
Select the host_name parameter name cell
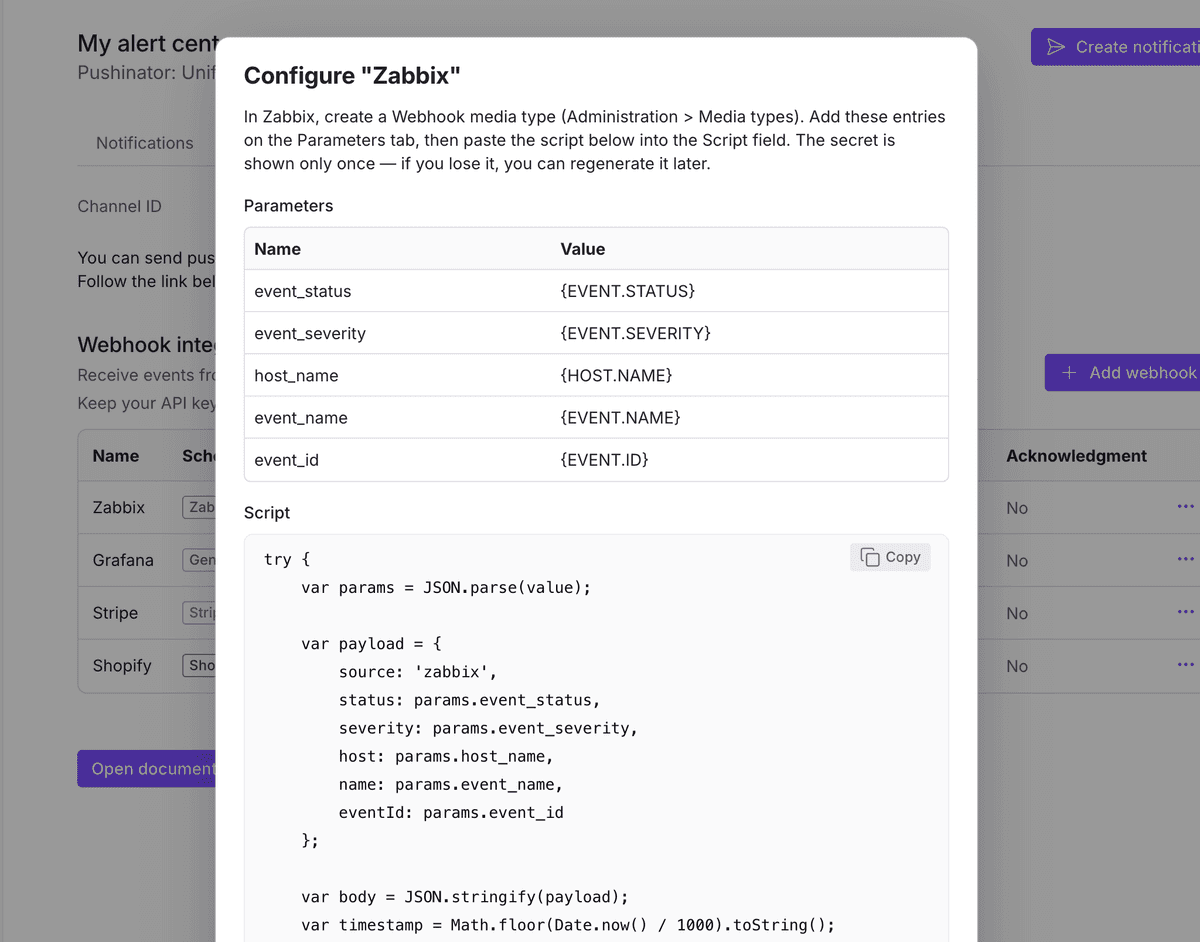click(398, 375)
